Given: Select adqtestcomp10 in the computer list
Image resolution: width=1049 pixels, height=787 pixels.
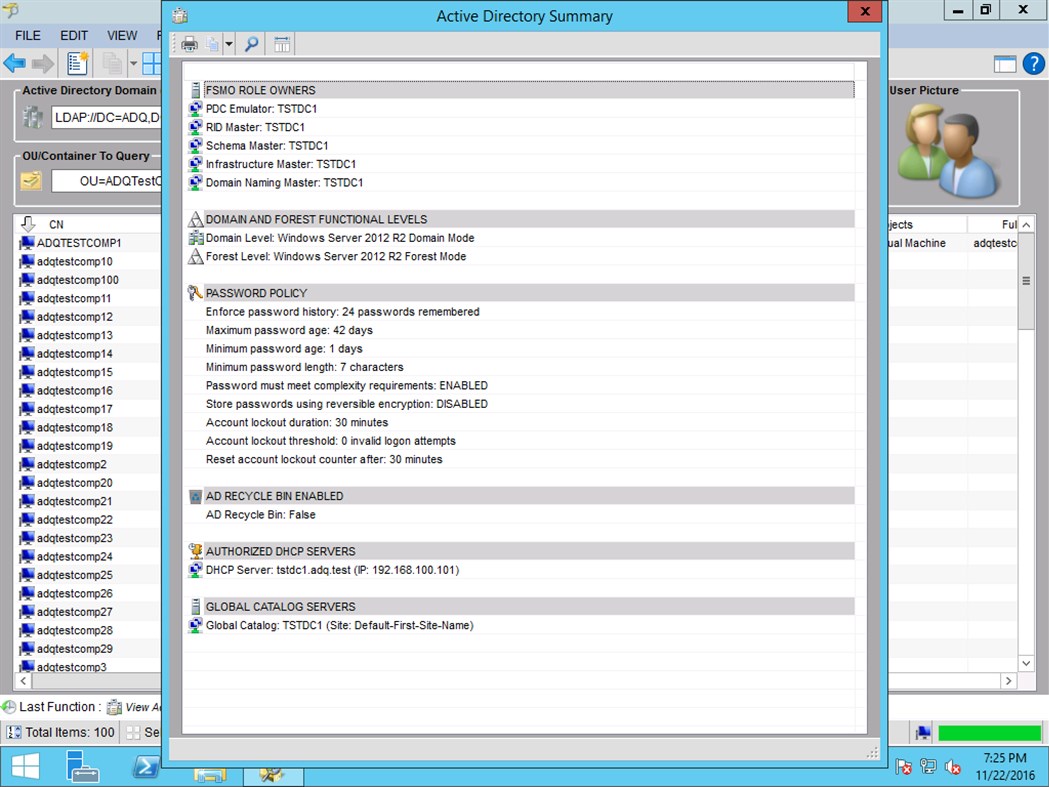Looking at the screenshot, I should (x=74, y=262).
